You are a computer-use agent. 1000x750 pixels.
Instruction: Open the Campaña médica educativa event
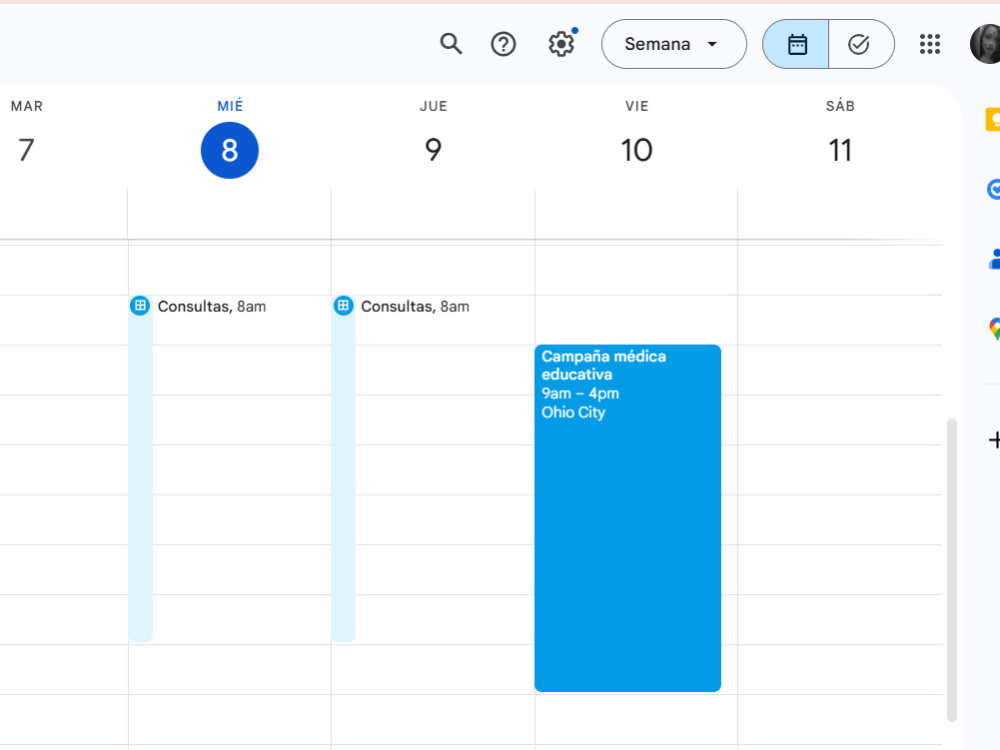pos(628,518)
